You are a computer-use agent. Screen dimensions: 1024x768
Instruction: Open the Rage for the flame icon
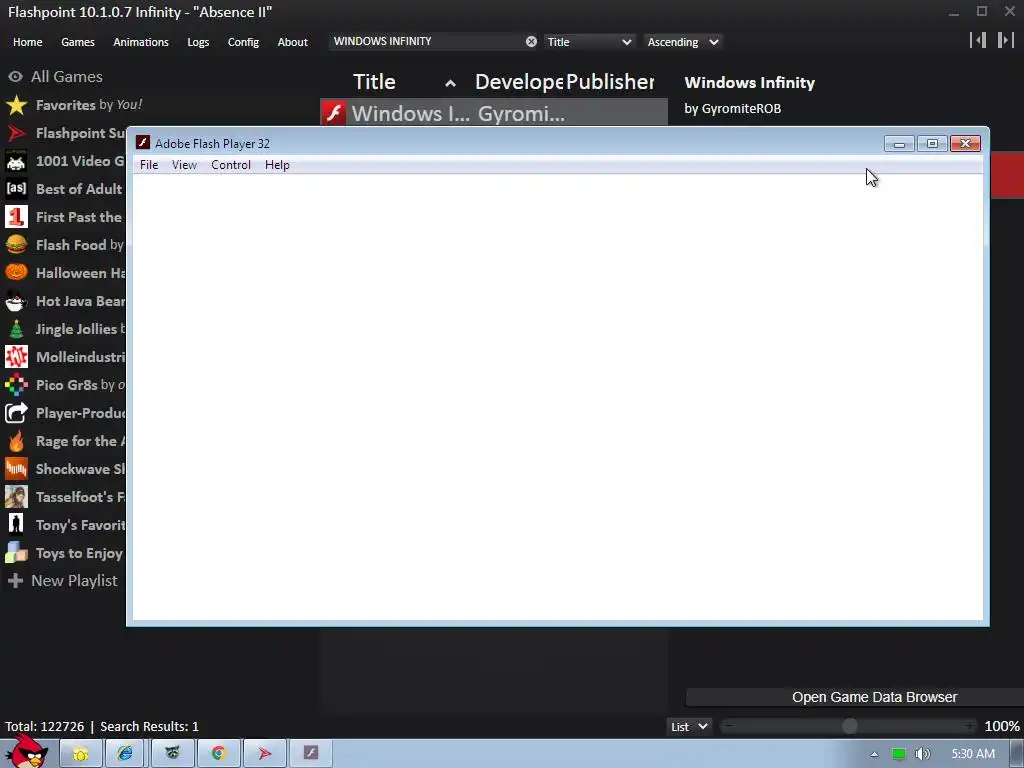tap(16, 441)
